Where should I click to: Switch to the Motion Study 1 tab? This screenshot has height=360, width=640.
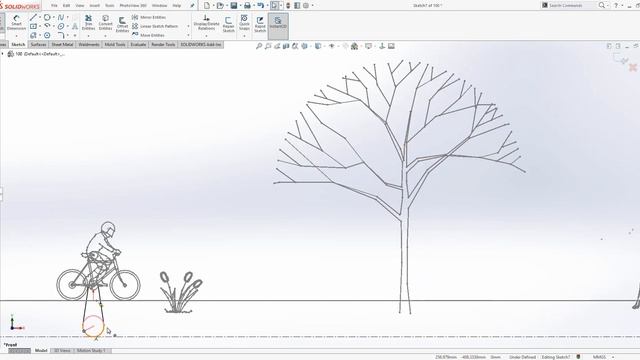91,351
